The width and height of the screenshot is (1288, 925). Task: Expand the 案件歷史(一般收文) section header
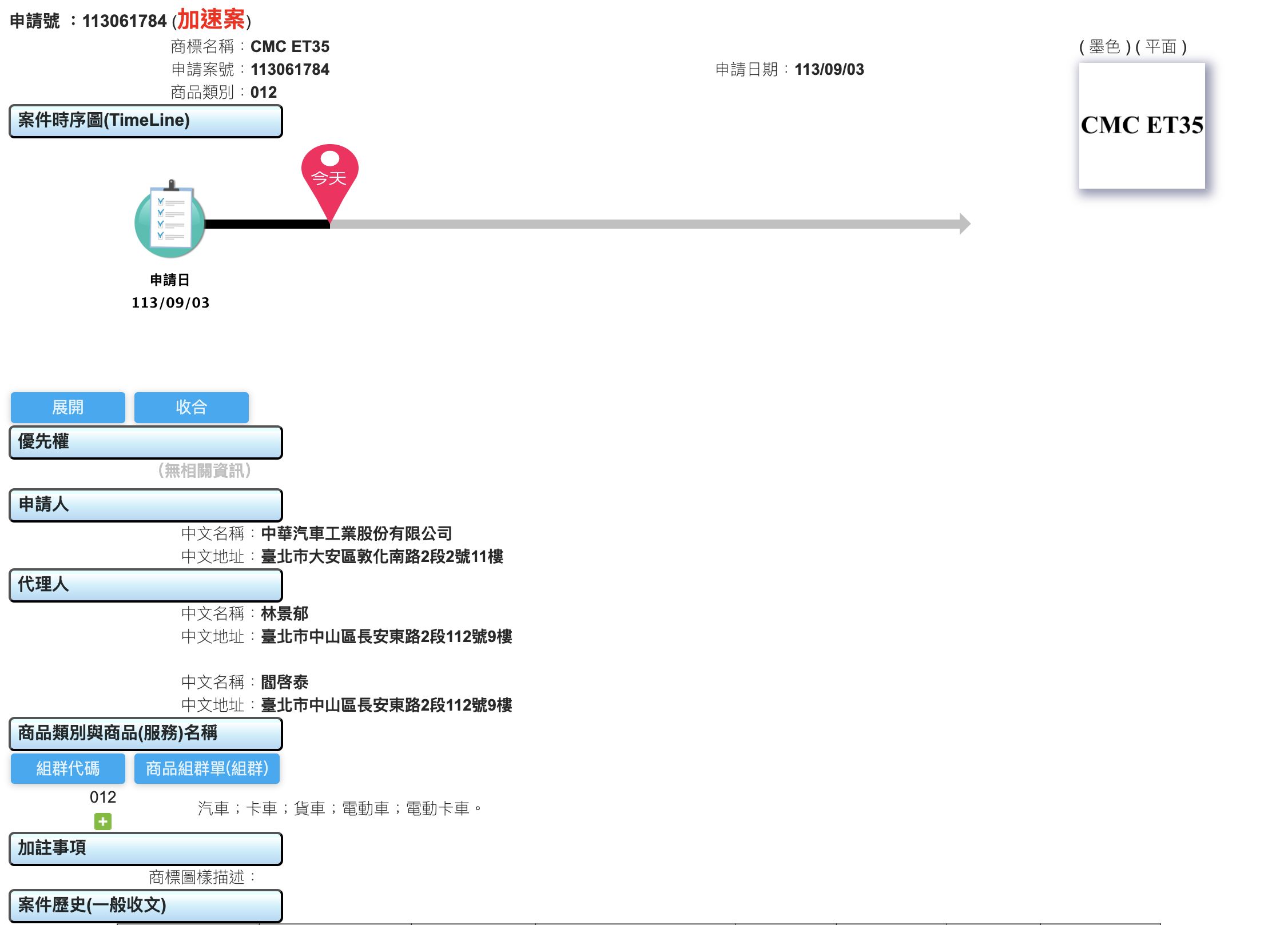coord(146,906)
